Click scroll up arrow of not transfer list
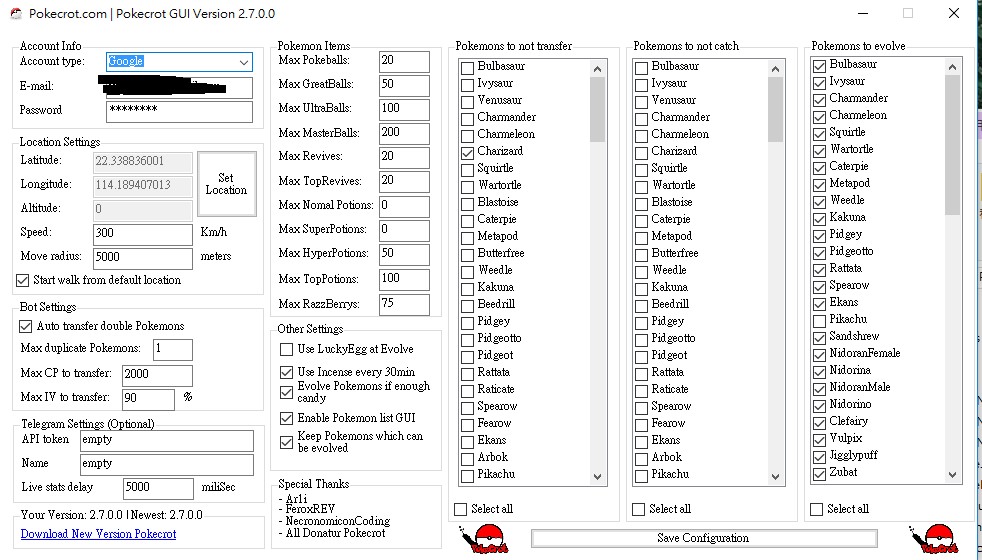Viewport: 982px width, 560px height. coord(597,69)
